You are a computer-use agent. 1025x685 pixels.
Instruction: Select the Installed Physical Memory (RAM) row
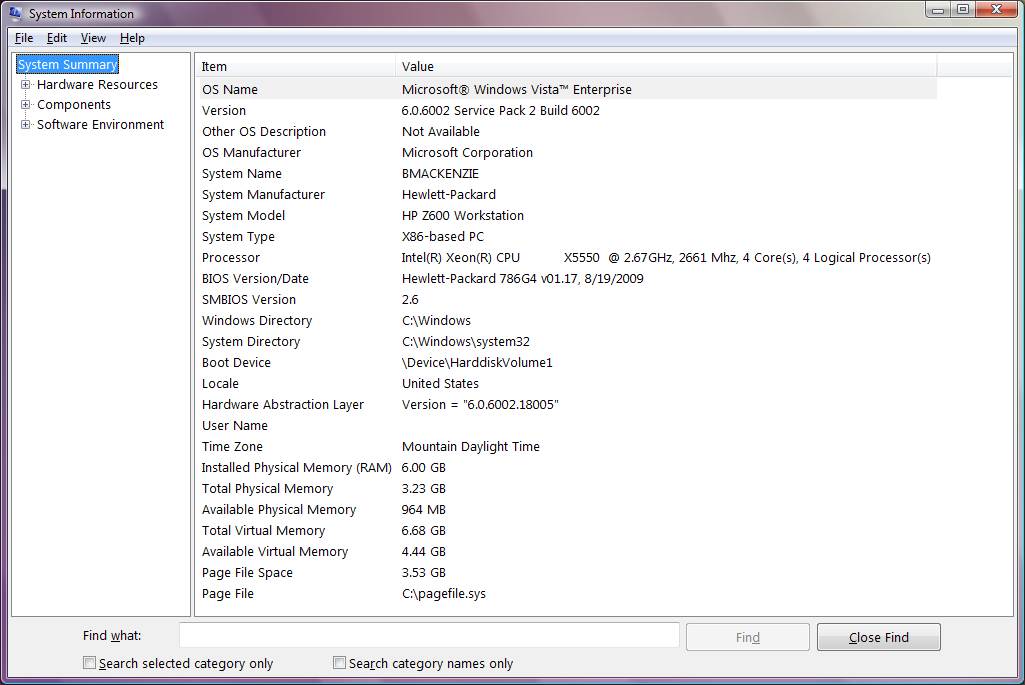296,468
